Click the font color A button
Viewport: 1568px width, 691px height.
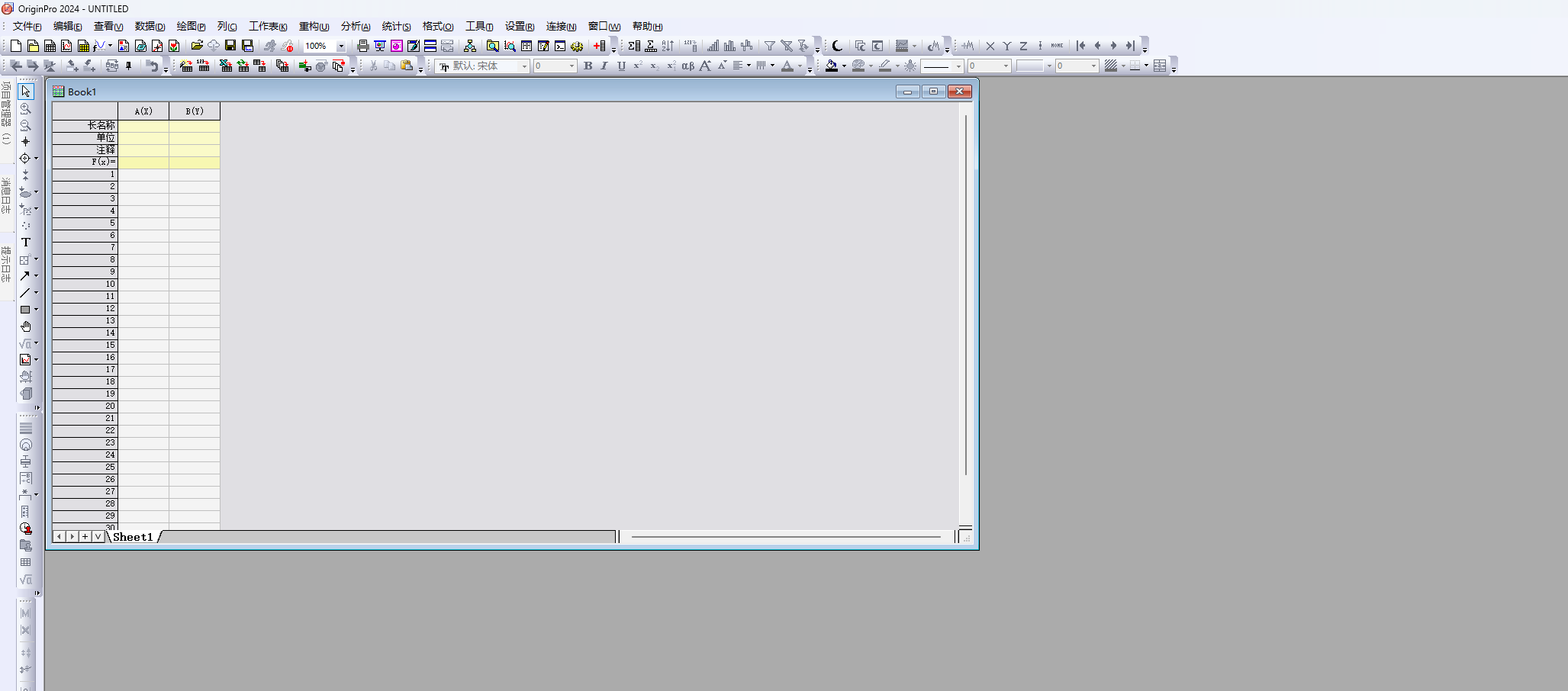[x=787, y=66]
